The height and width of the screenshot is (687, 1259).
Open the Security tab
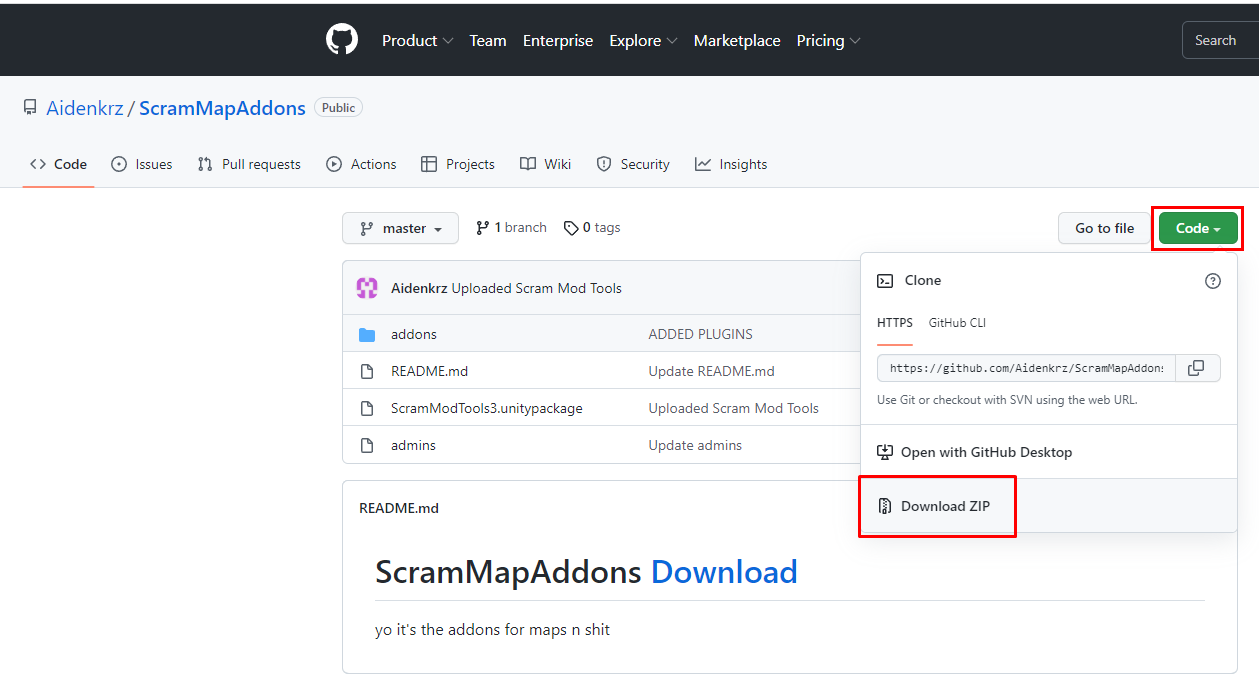coord(633,164)
